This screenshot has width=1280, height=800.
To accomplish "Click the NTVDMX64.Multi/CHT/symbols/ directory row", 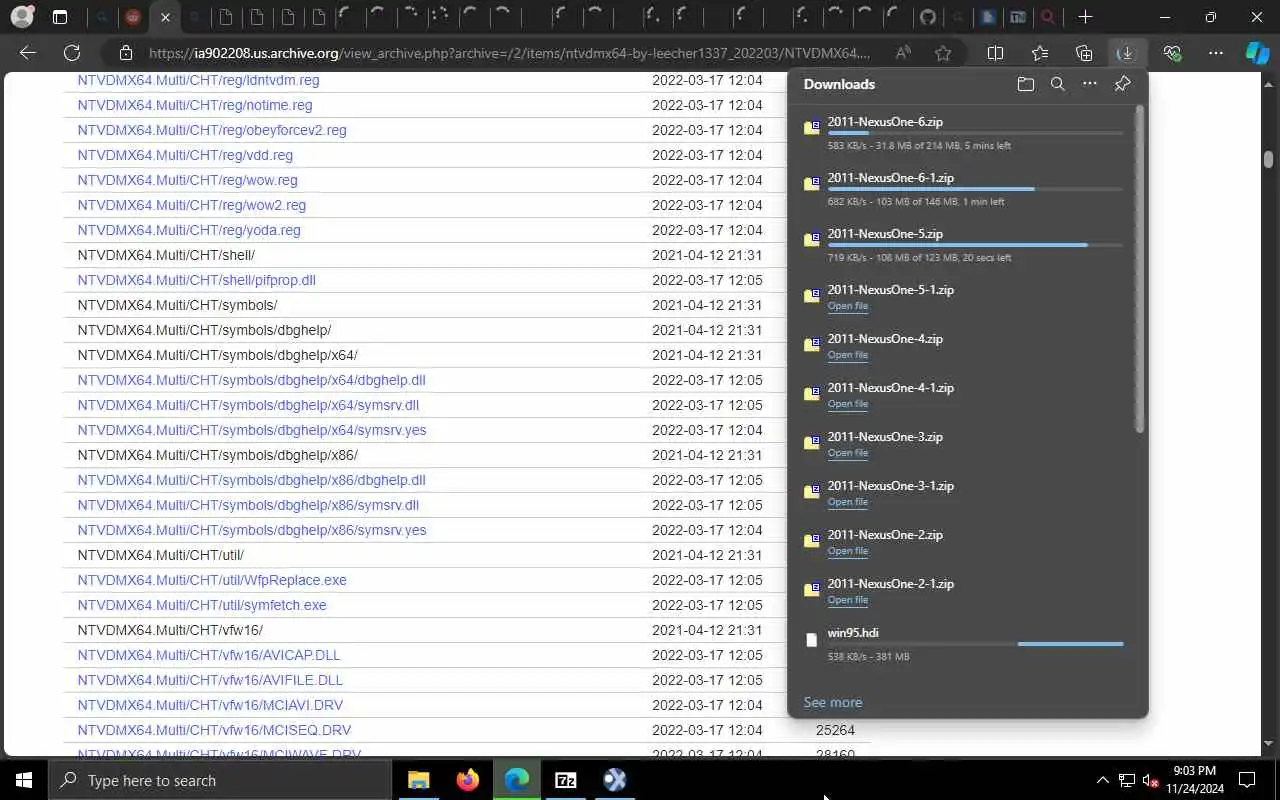I will [x=467, y=305].
